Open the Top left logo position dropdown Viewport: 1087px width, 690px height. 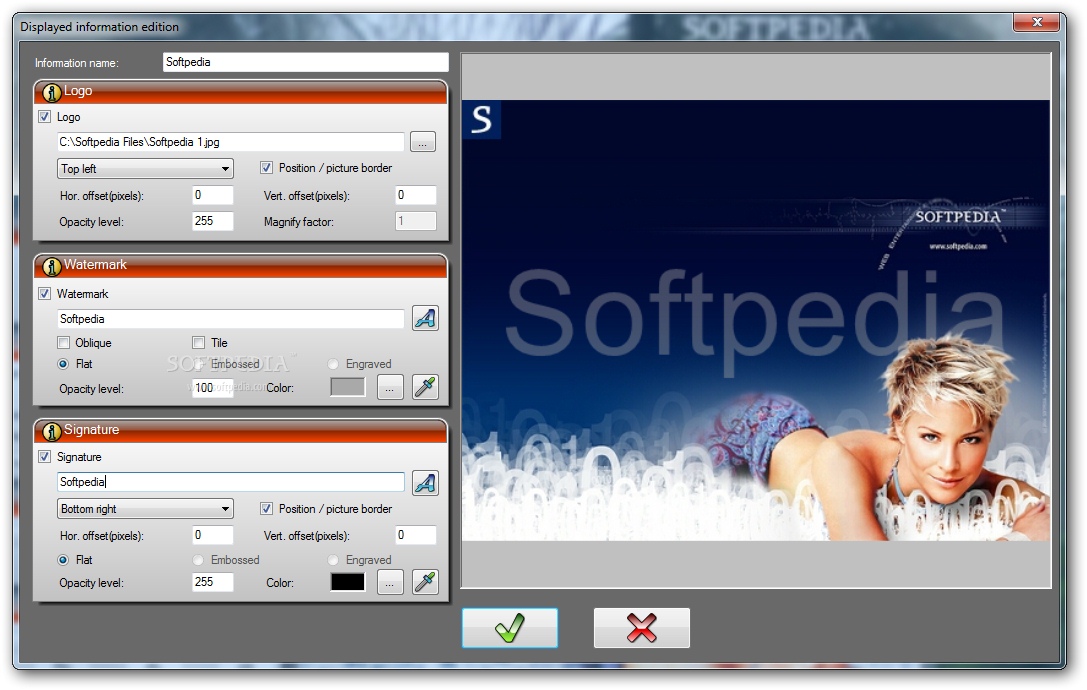145,169
